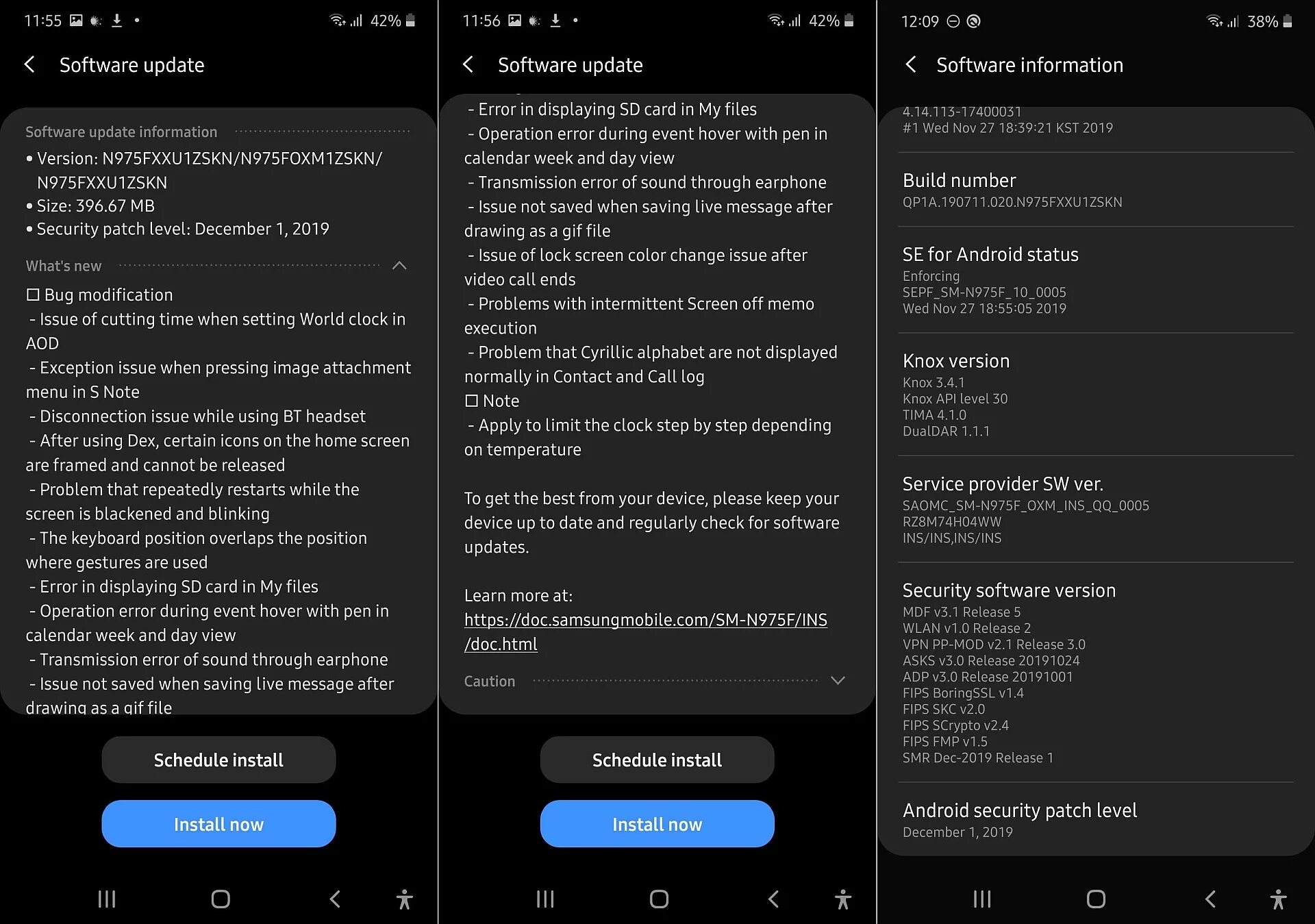
Task: Tap the screenshot icon in status bar
Action: tap(80, 14)
